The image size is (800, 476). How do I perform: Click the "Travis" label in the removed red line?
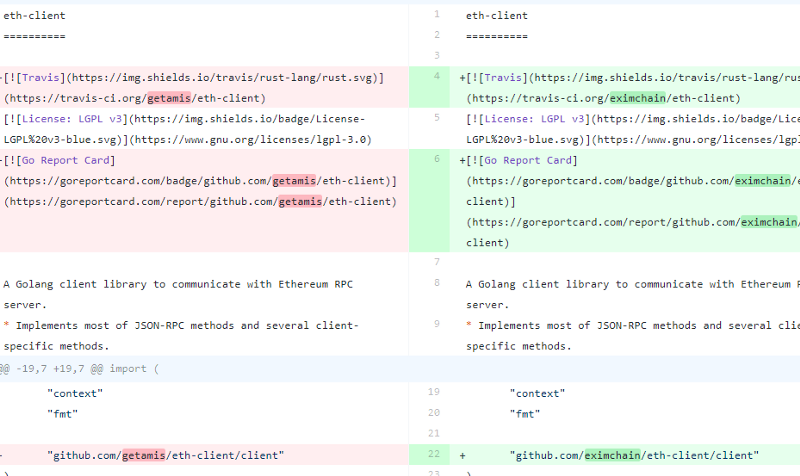[x=40, y=78]
